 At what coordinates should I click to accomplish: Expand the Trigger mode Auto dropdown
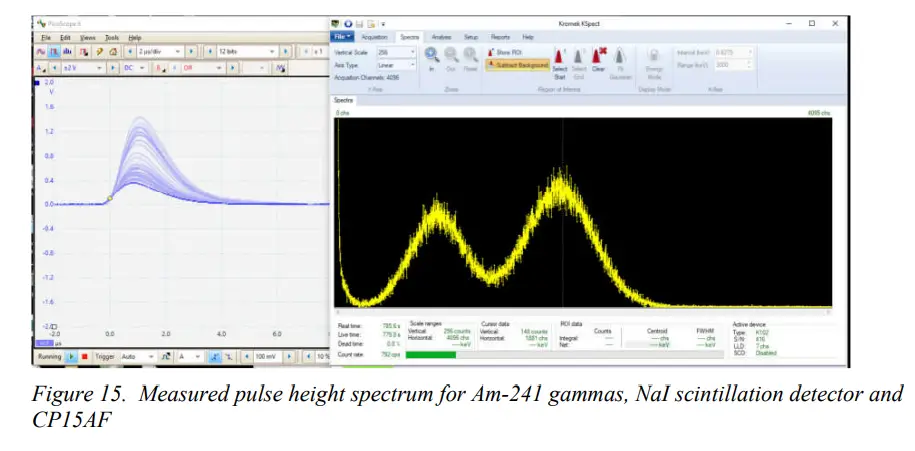(x=138, y=356)
